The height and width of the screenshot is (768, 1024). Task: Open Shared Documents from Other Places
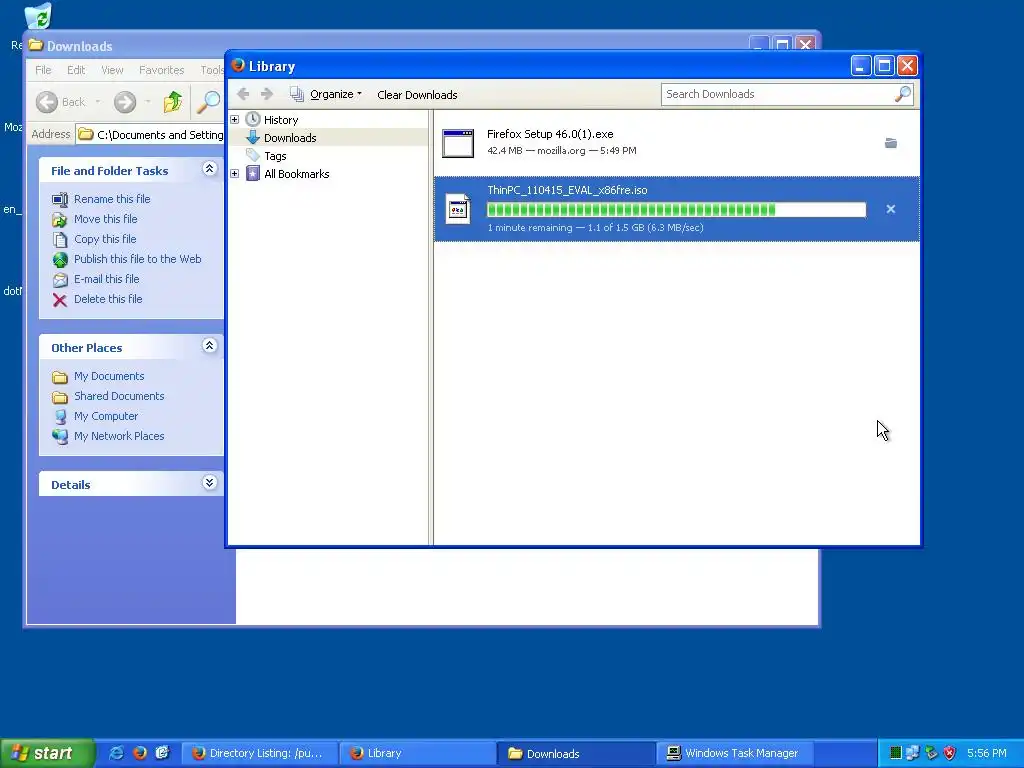(119, 396)
